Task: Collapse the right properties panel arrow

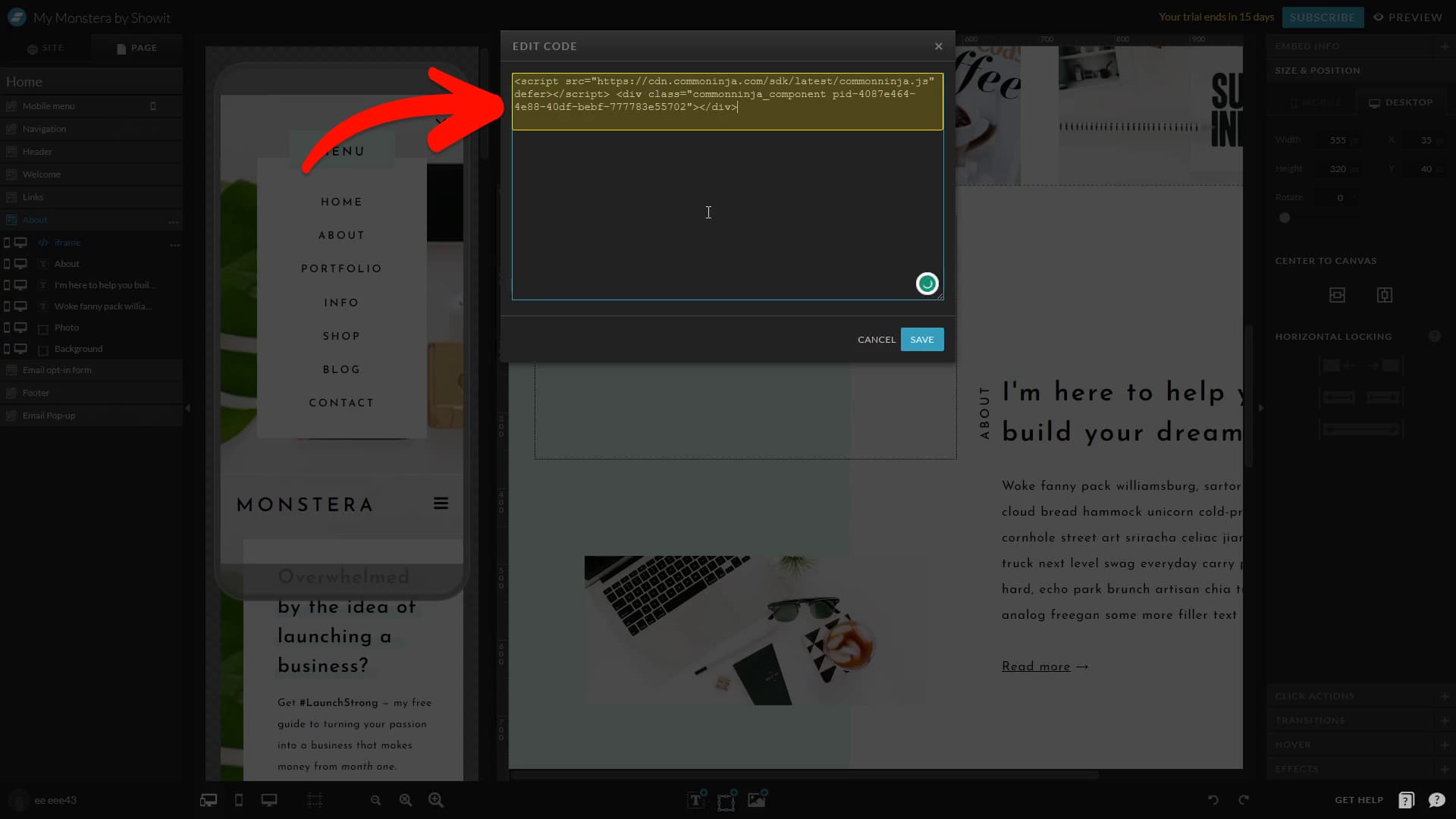Action: click(1260, 408)
